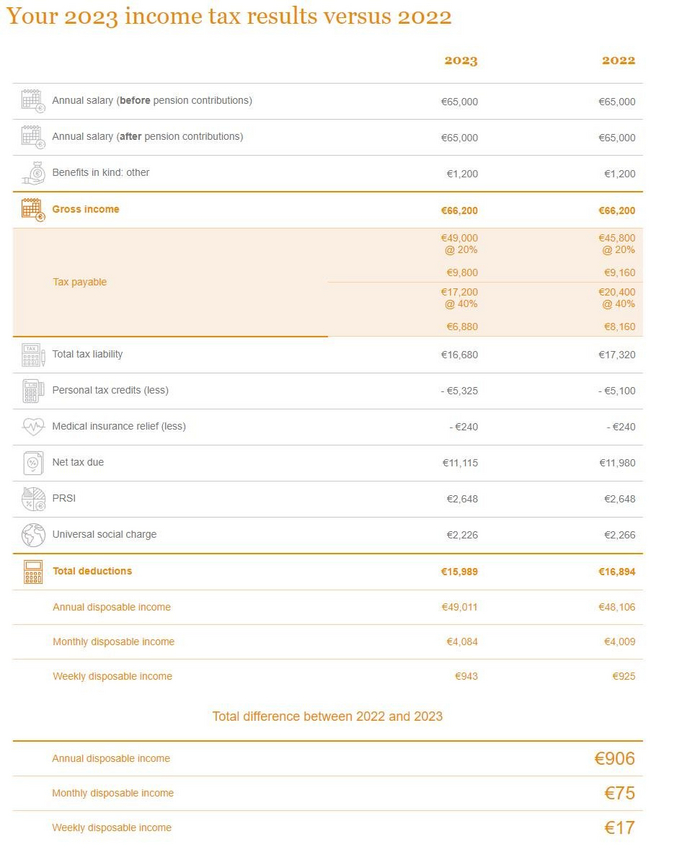Click the money bag Benefits in kind icon
The image size is (700, 852).
(32, 173)
